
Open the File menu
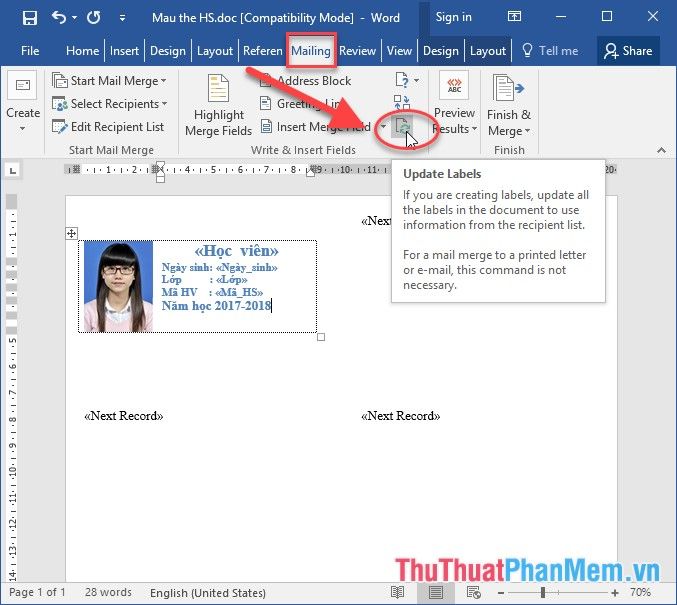click(x=30, y=51)
